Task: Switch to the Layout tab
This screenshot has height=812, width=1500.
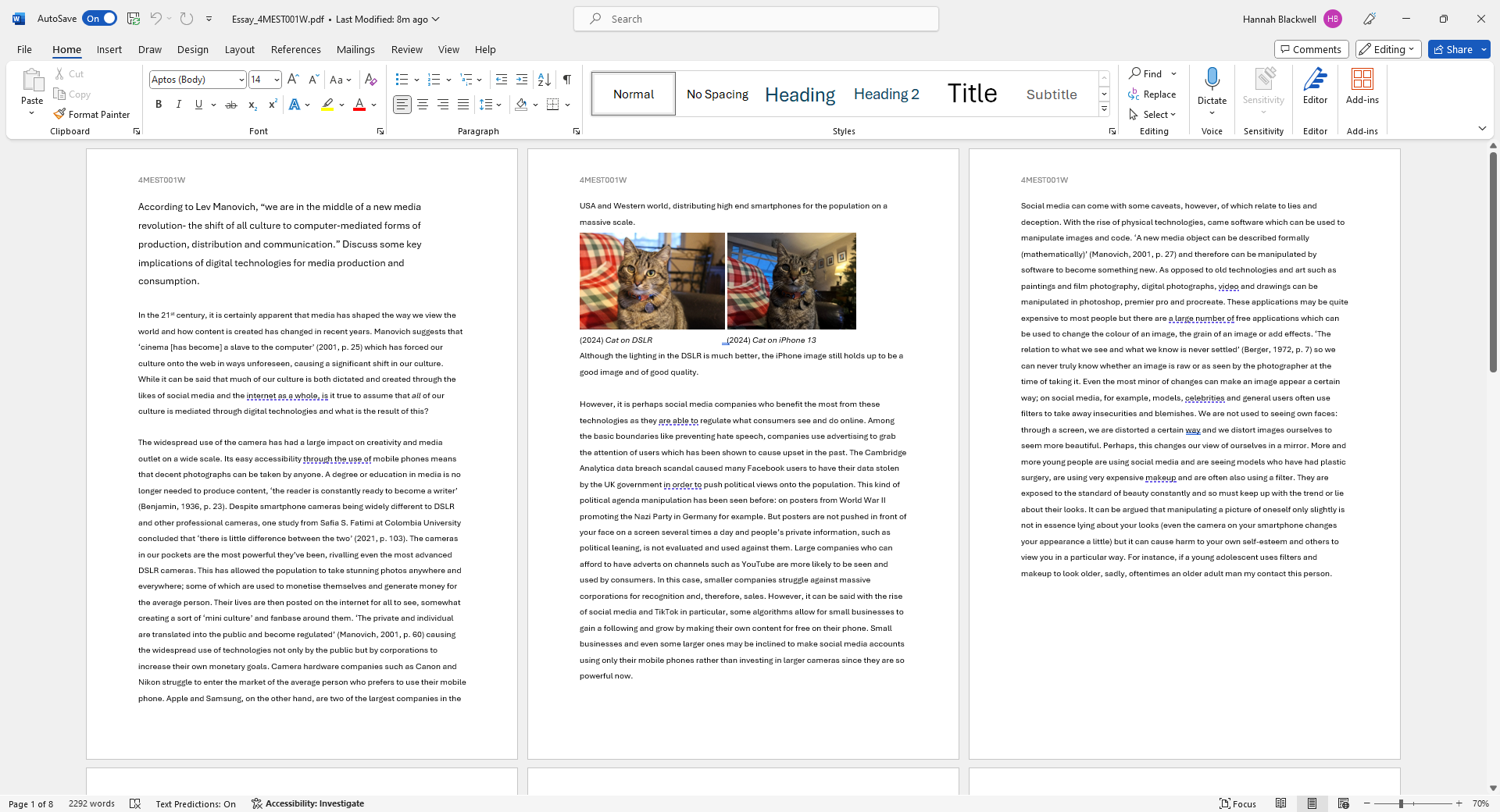Action: [239, 49]
